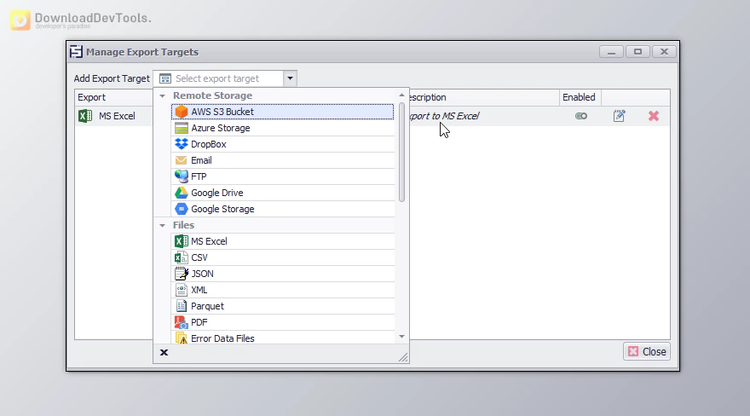The height and width of the screenshot is (416, 750).
Task: Choose the Error Data Files icon
Action: coord(181,338)
